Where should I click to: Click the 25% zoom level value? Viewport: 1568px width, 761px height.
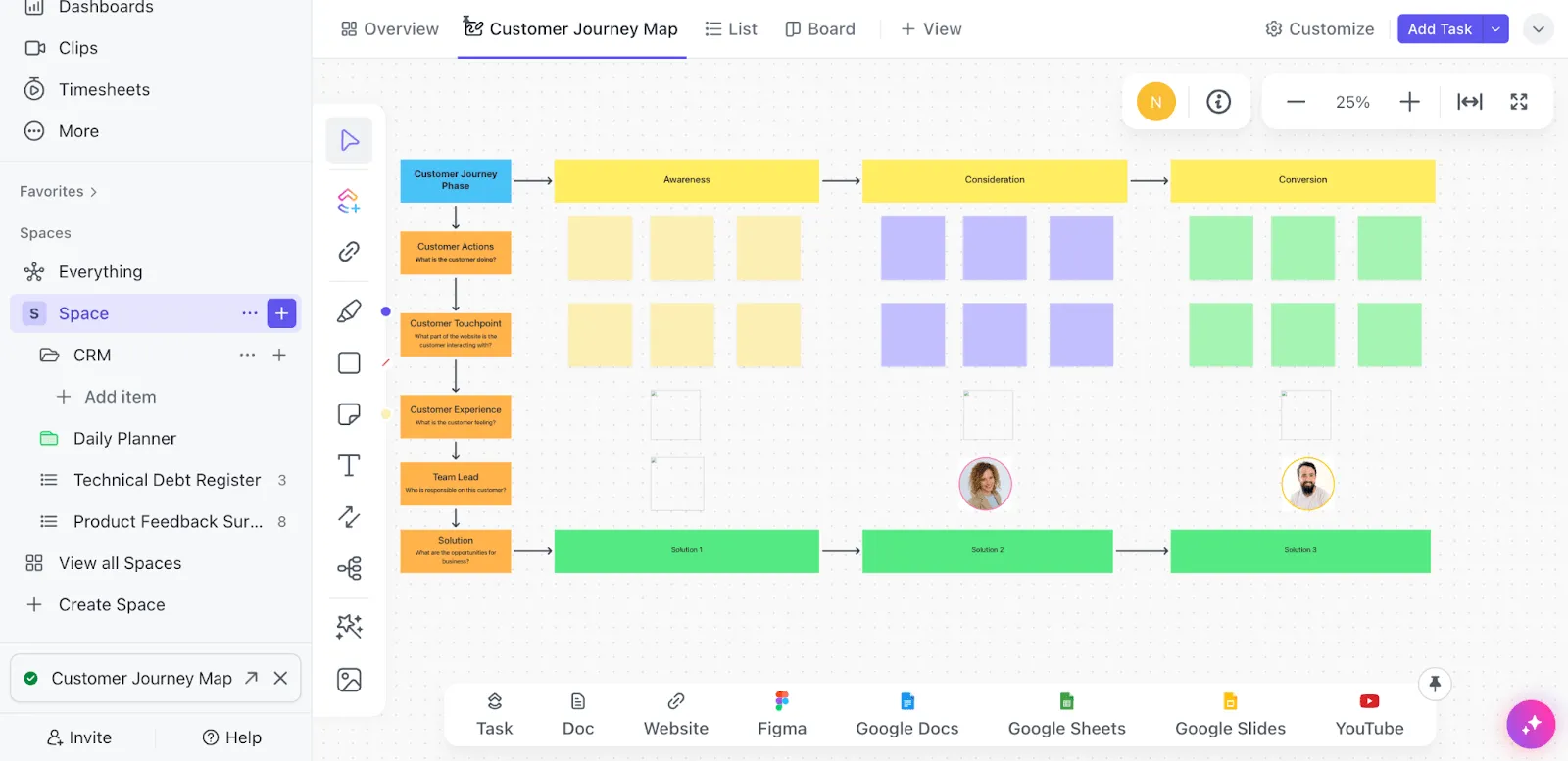(x=1352, y=102)
